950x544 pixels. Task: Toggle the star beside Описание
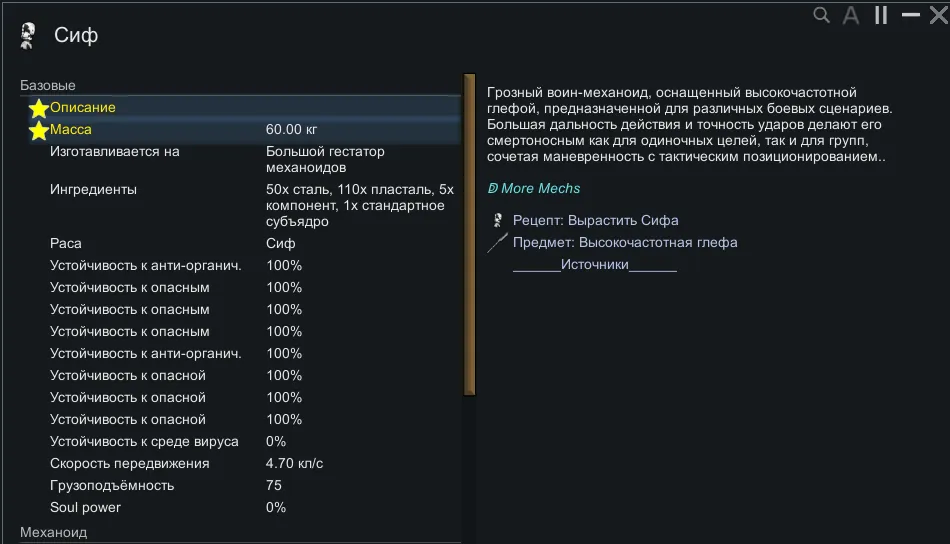coord(39,108)
